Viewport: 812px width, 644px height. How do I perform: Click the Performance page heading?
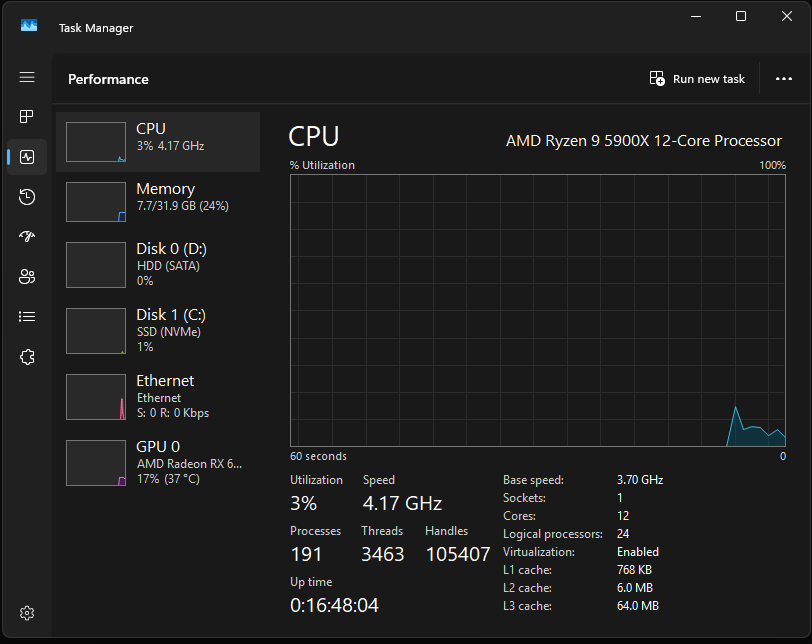click(x=108, y=79)
